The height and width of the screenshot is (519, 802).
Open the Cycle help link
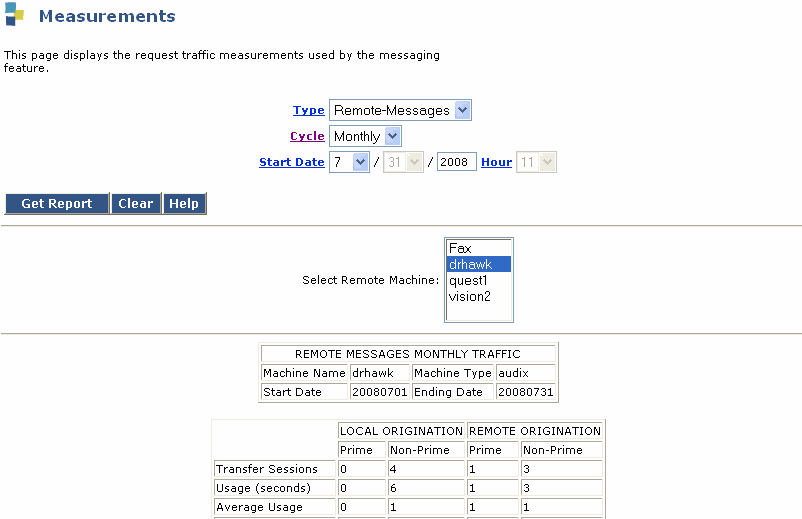coord(307,136)
